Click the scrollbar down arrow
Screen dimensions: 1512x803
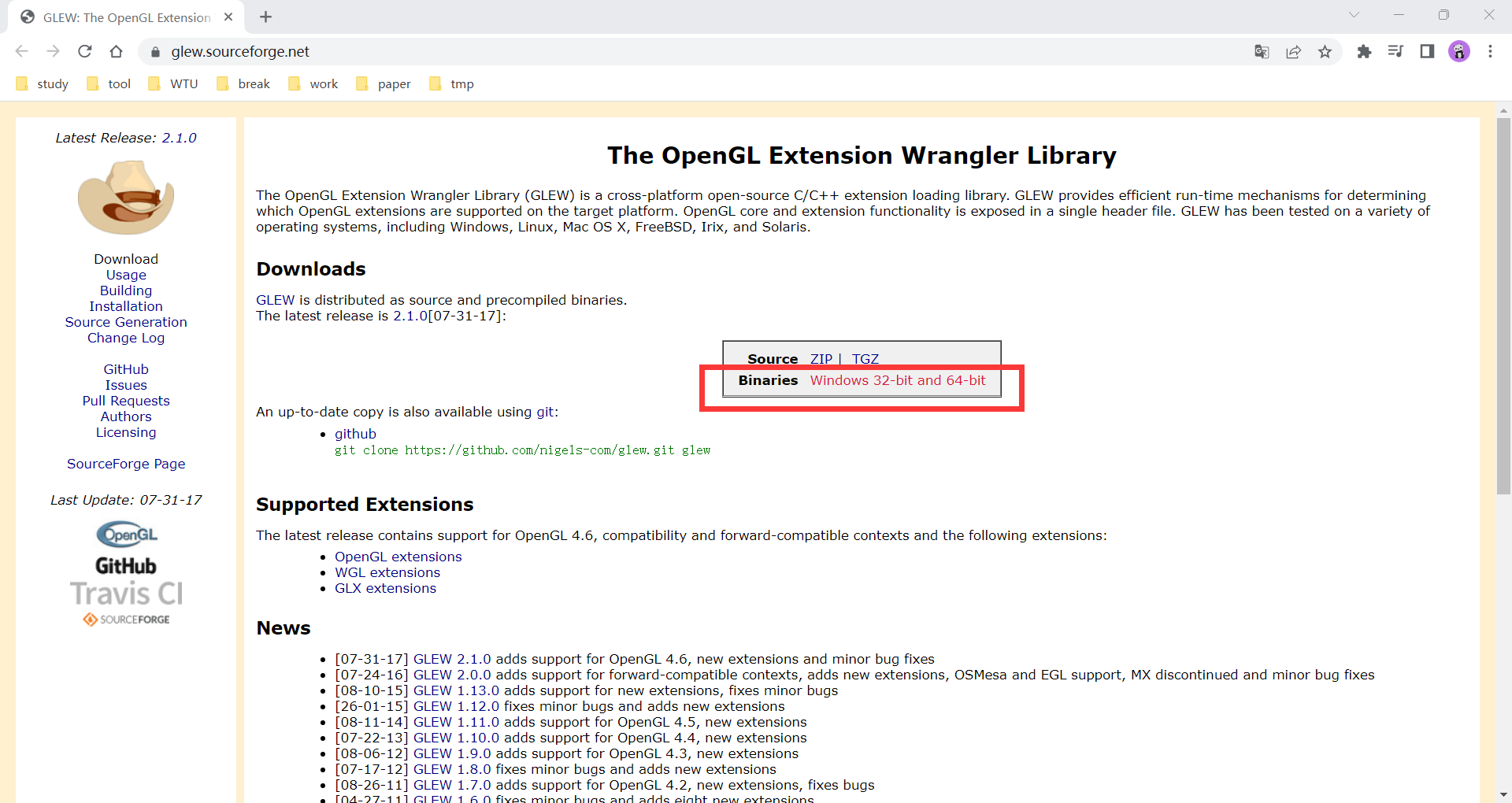(1503, 795)
